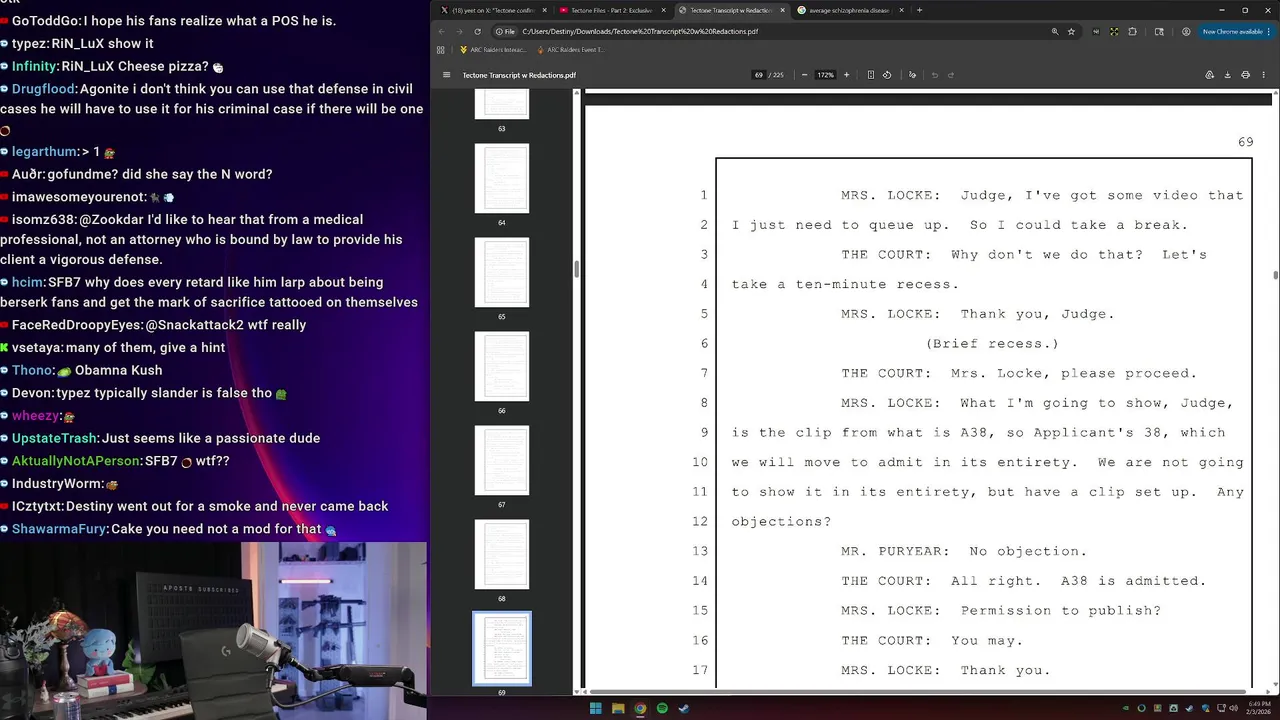Reload the current Chrome page

pos(477,31)
